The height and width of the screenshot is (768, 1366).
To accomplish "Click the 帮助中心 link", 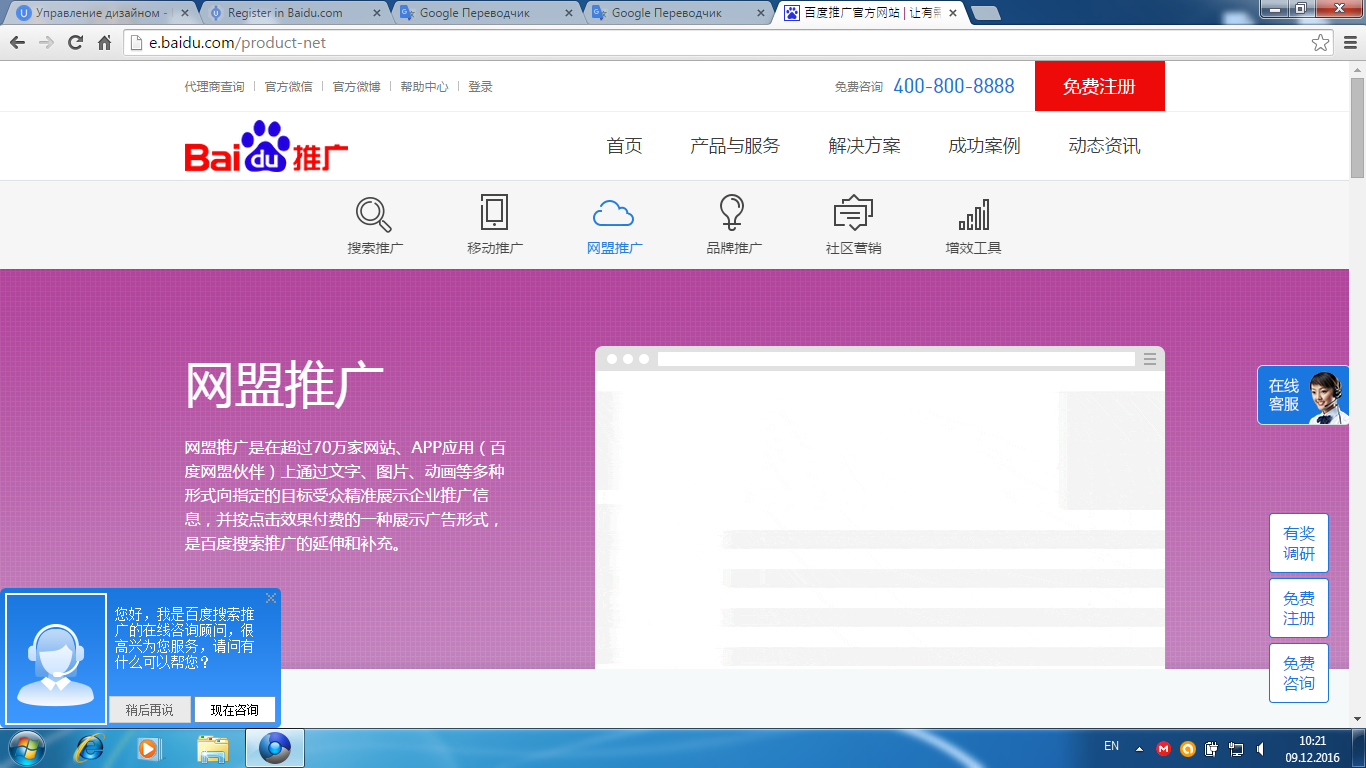I will coord(425,87).
